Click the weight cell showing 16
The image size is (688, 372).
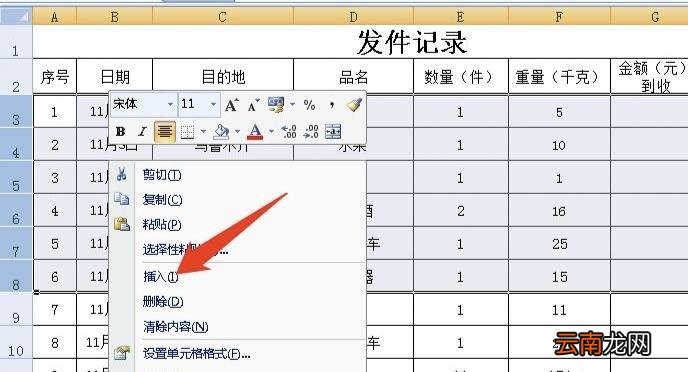(559, 211)
